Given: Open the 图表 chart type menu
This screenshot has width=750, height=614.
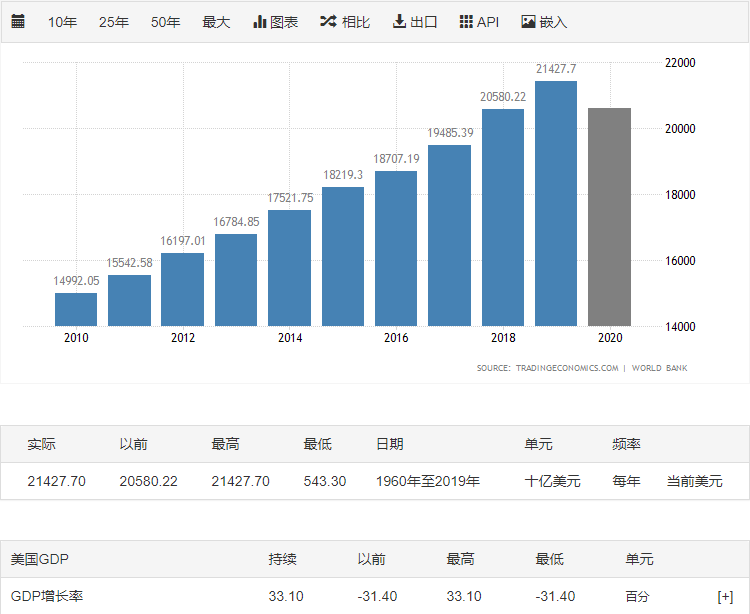Looking at the screenshot, I should click(x=276, y=22).
